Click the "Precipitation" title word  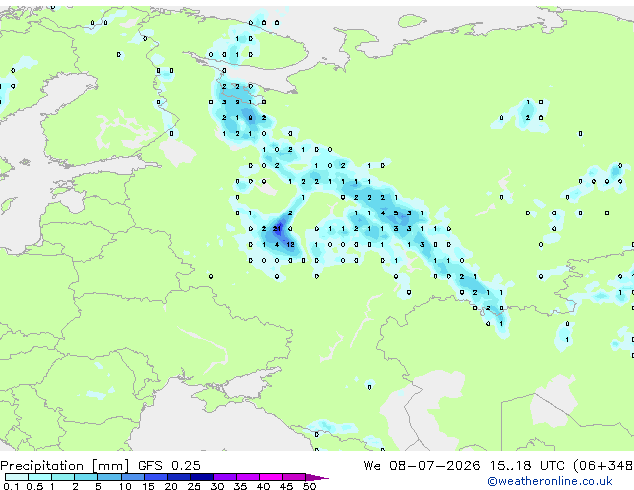pos(42,466)
